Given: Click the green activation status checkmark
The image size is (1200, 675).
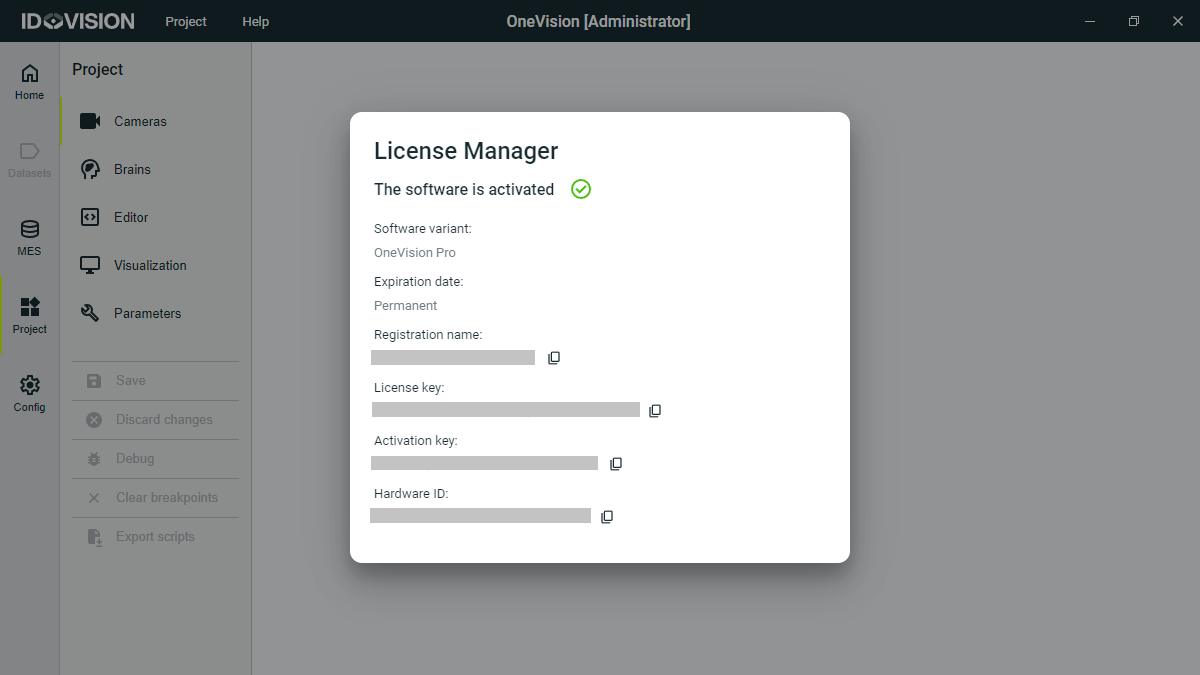Looking at the screenshot, I should click(580, 189).
